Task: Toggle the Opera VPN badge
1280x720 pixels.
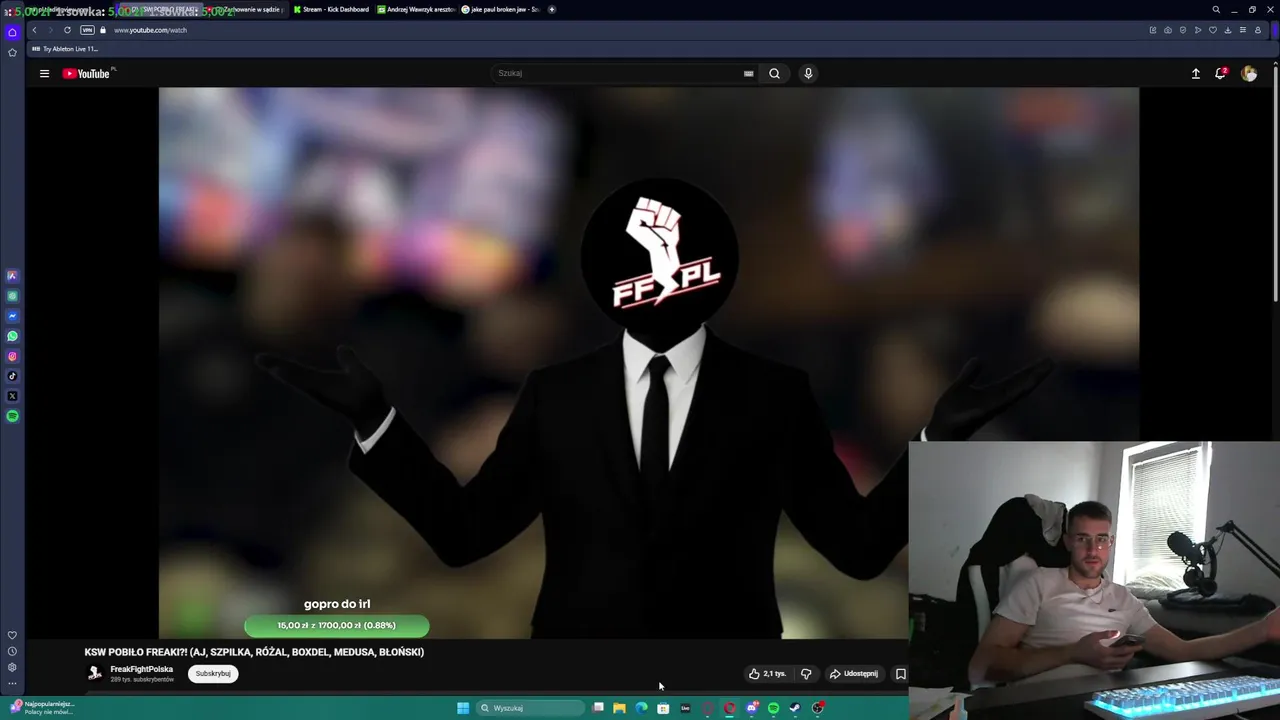Action: (87, 30)
